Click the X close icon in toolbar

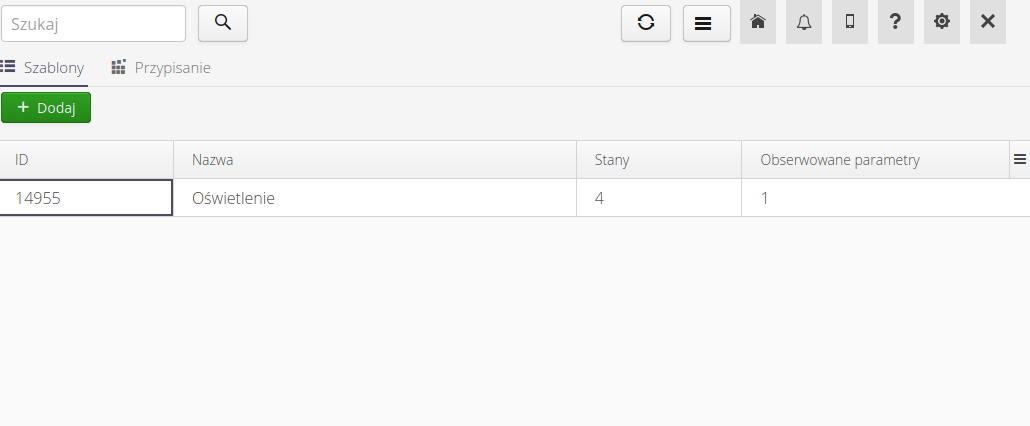click(x=988, y=23)
